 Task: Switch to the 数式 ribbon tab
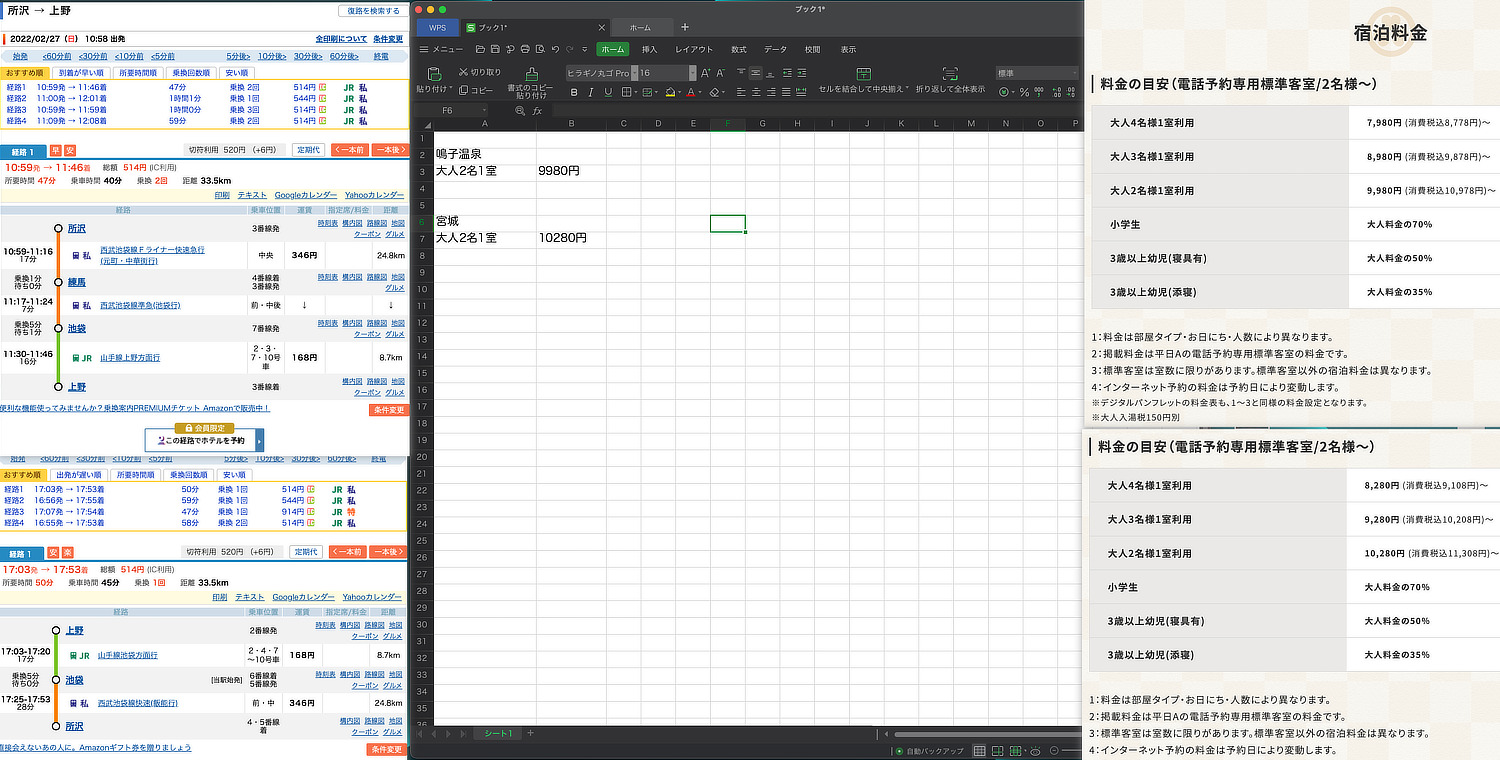738,49
